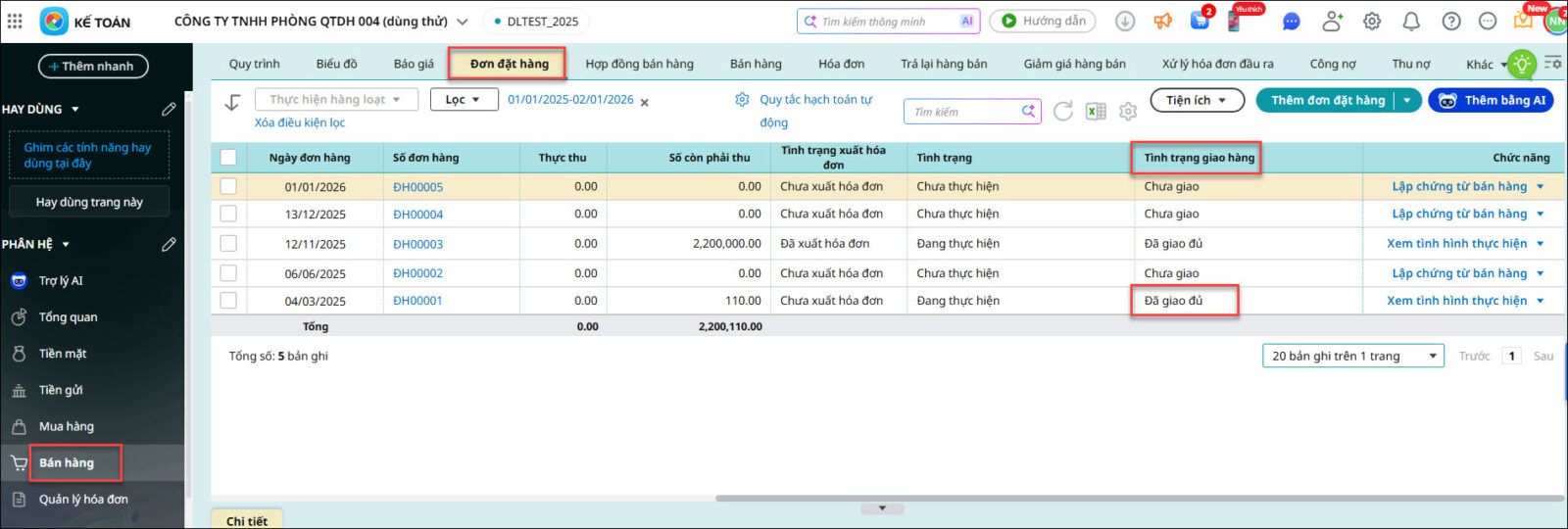
Task: Open the records per page combo box
Action: (1353, 356)
